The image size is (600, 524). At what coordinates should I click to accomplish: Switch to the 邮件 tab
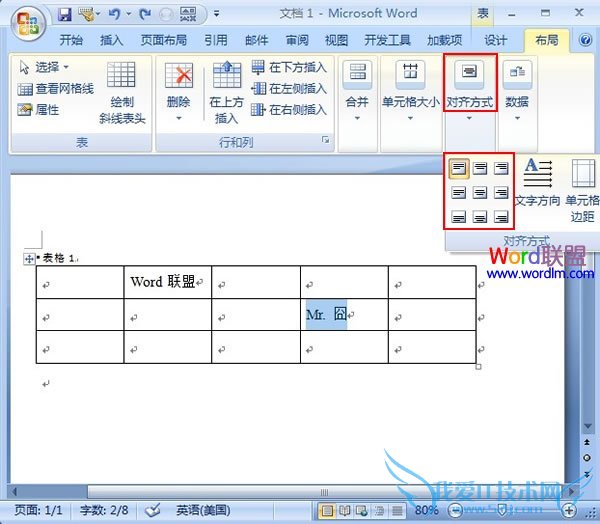[x=256, y=40]
